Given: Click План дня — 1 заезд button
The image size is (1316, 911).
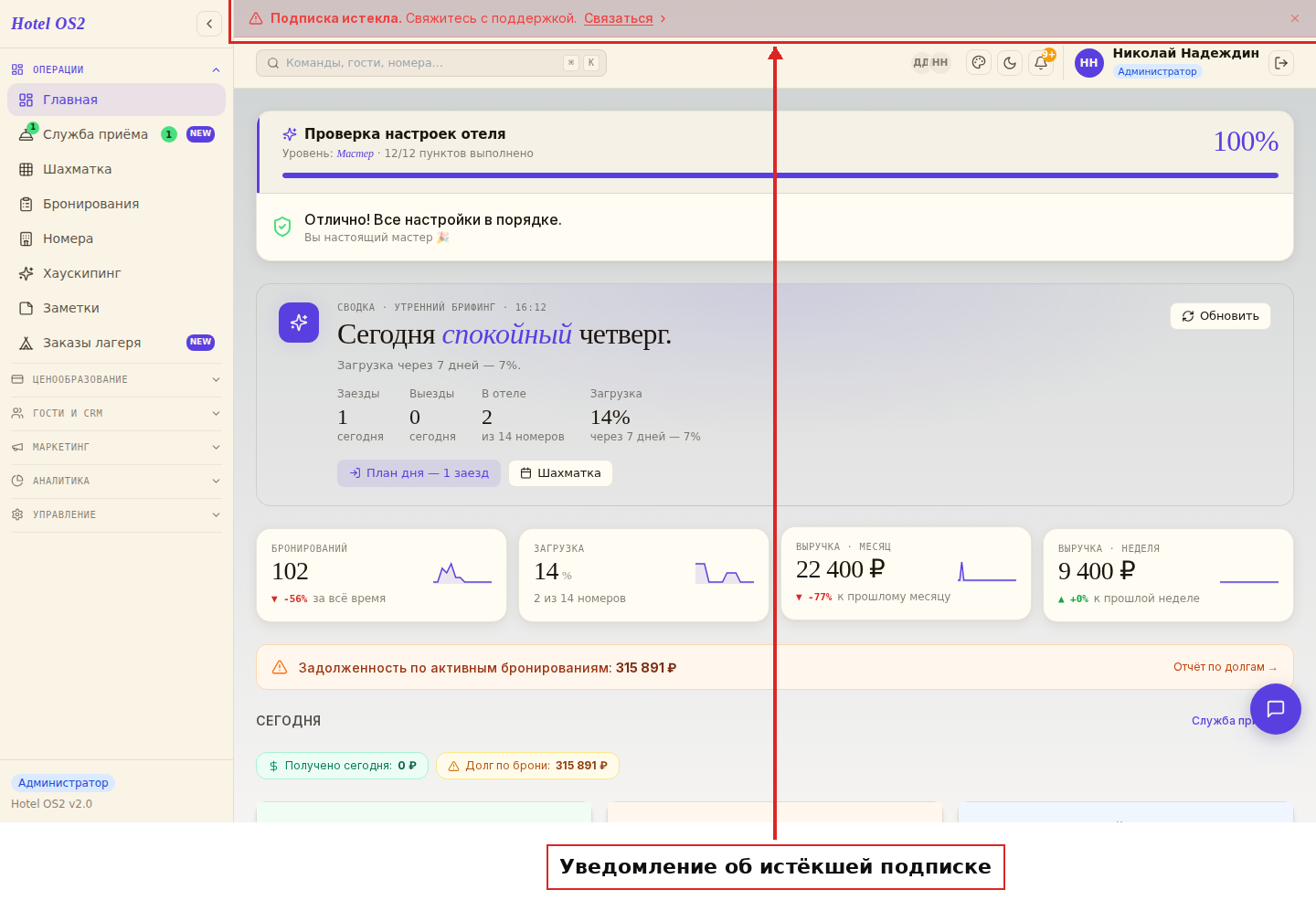Looking at the screenshot, I should point(419,473).
